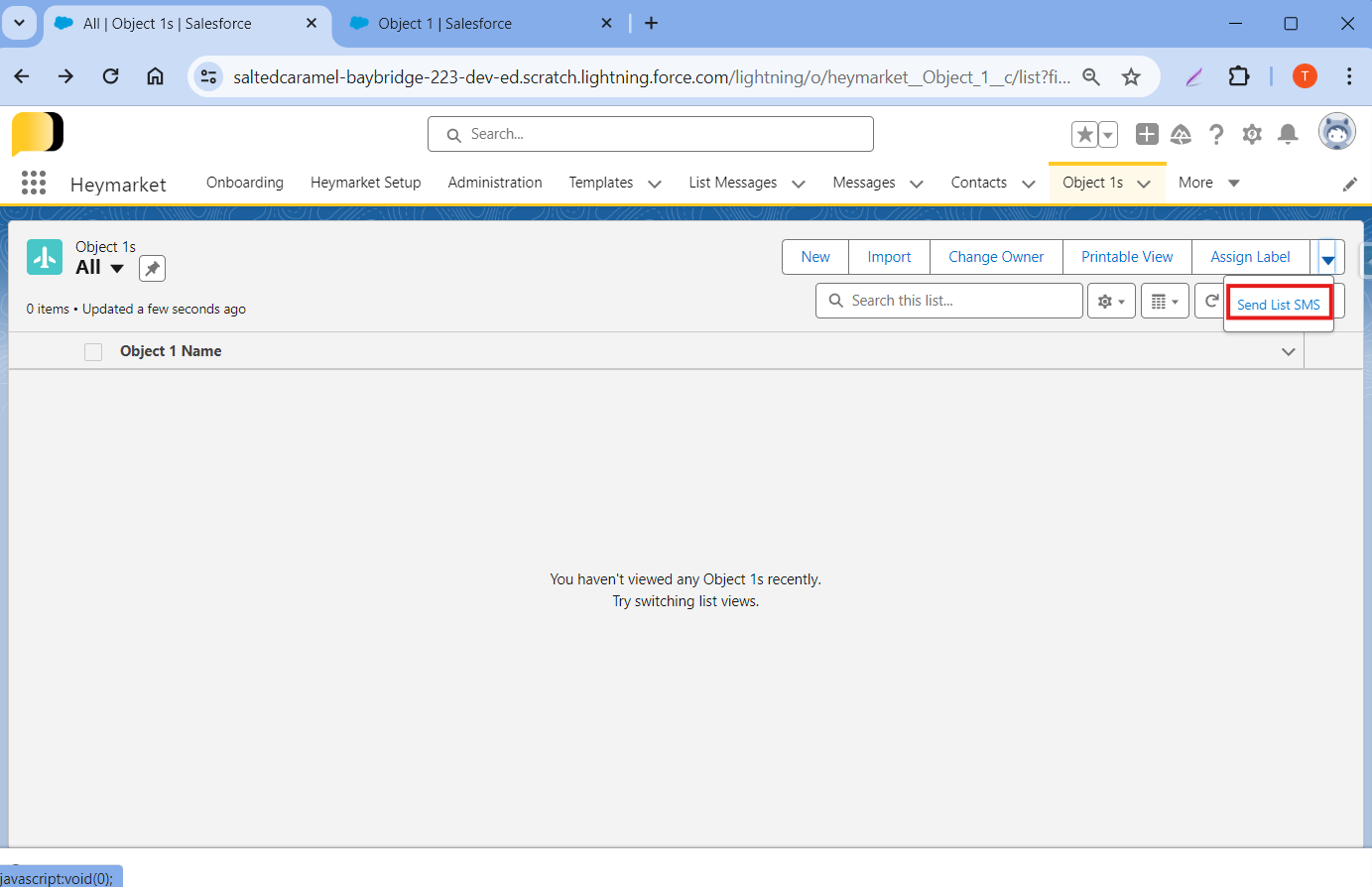Open the Contacts tab

click(x=979, y=183)
